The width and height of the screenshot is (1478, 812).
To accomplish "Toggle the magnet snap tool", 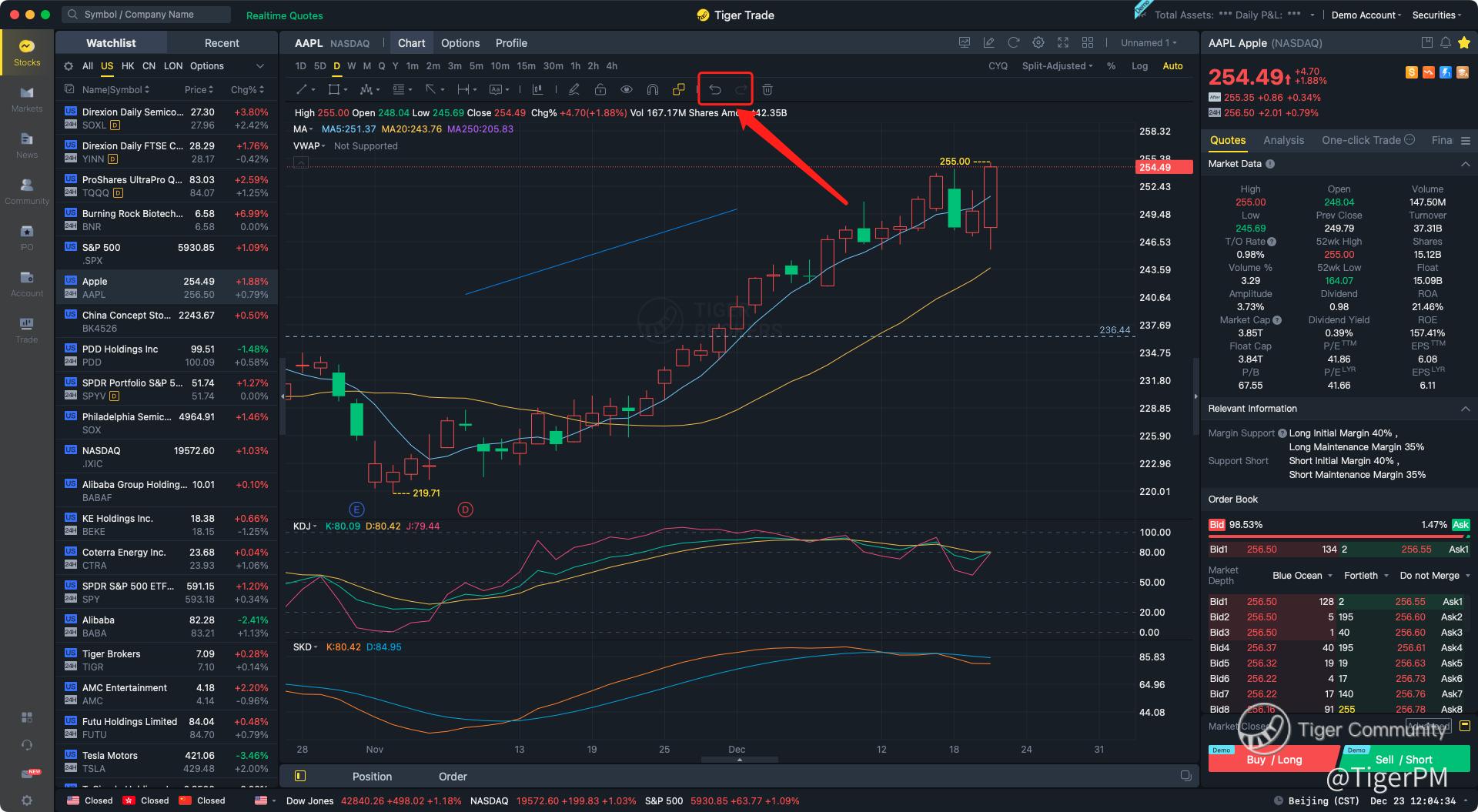I will tap(653, 89).
